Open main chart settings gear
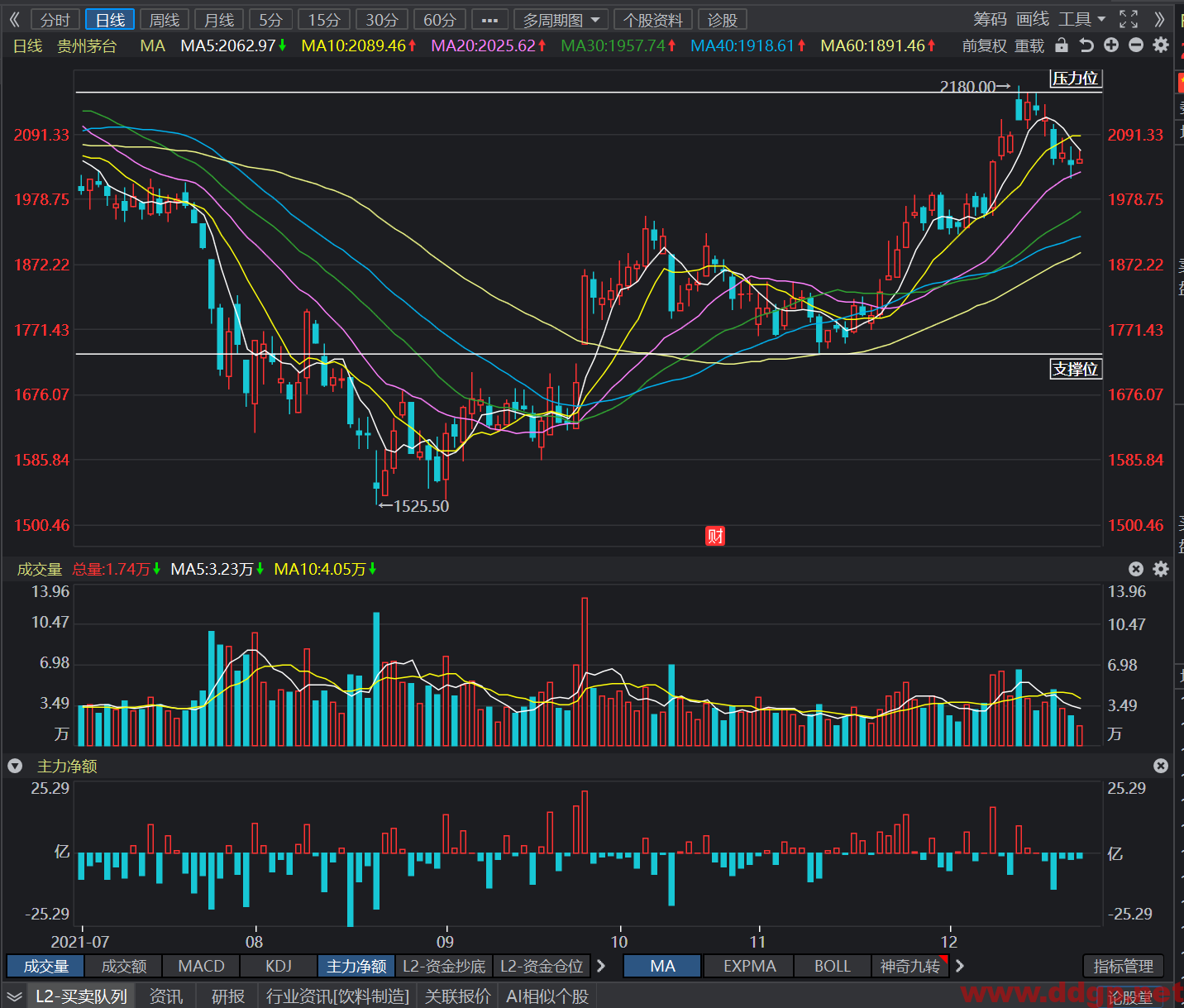 (x=1161, y=45)
